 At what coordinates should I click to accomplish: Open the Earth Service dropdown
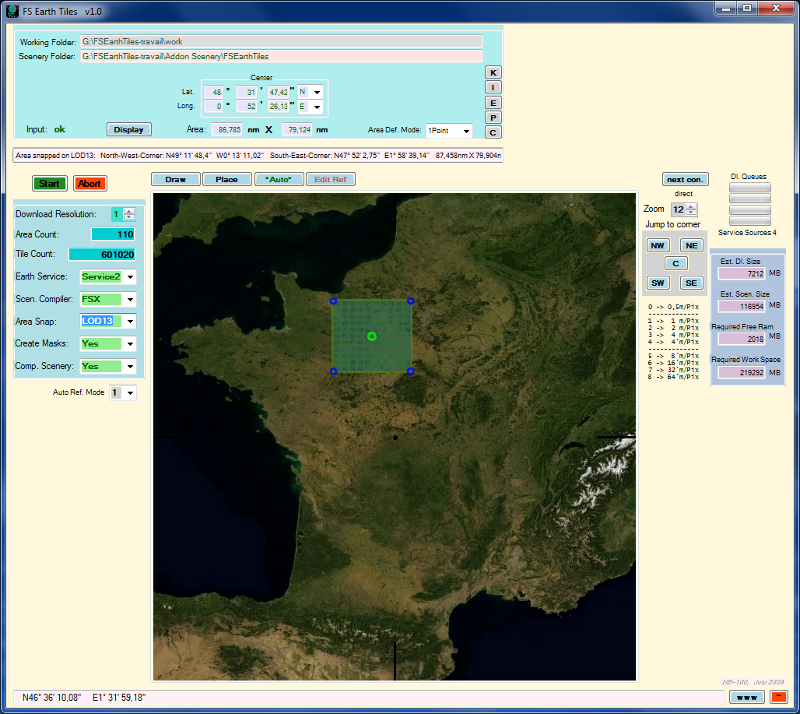click(130, 277)
